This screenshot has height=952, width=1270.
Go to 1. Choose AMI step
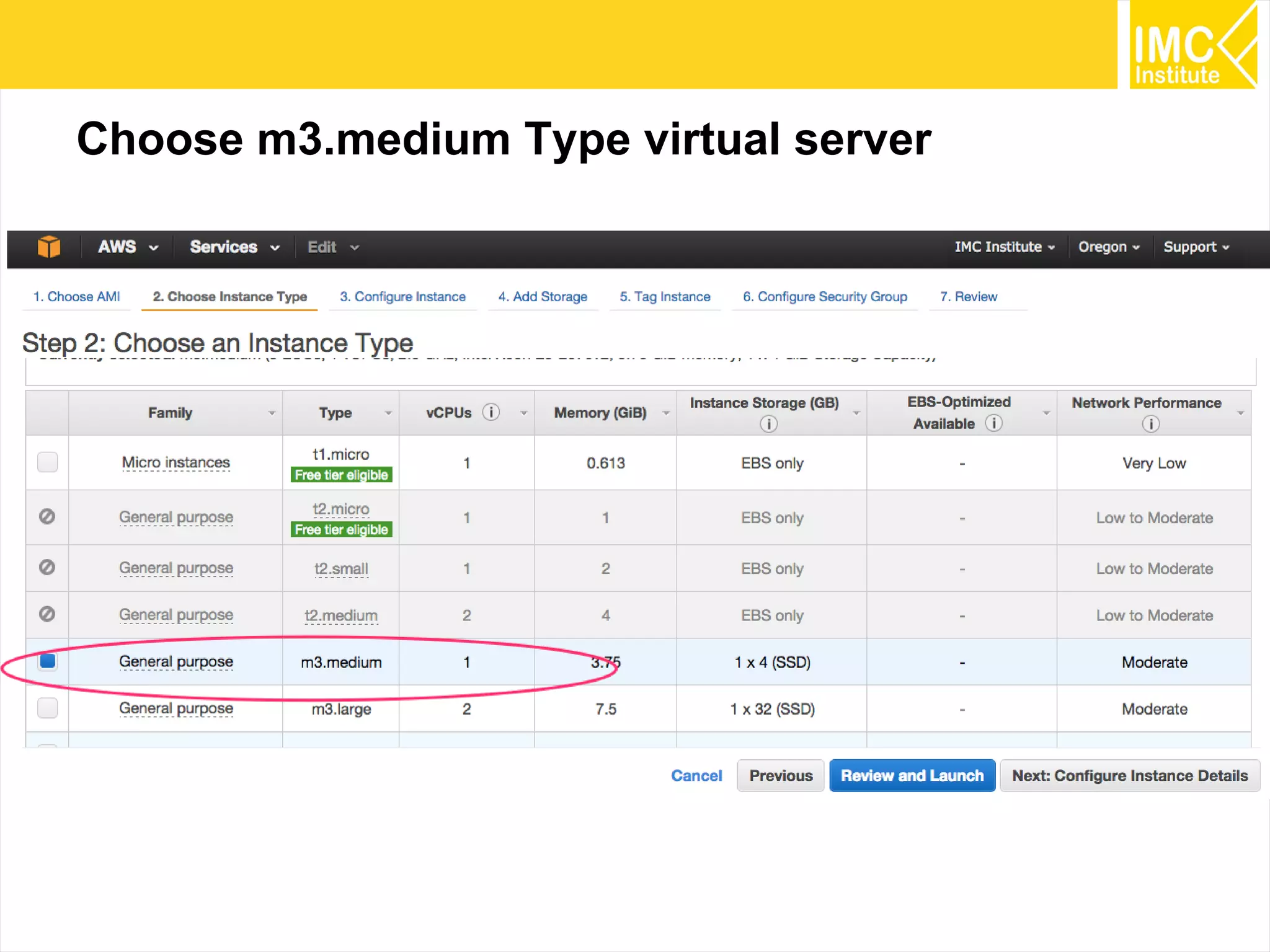click(76, 297)
